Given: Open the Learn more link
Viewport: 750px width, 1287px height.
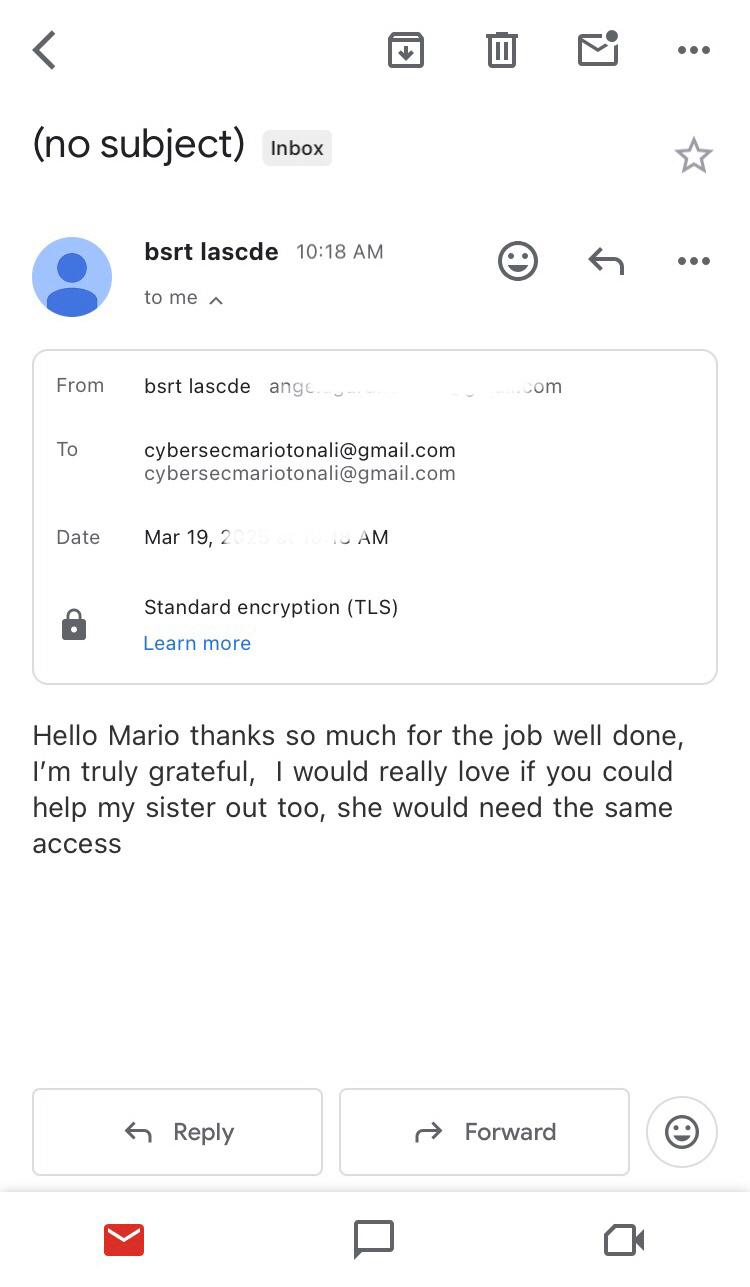Looking at the screenshot, I should (197, 643).
